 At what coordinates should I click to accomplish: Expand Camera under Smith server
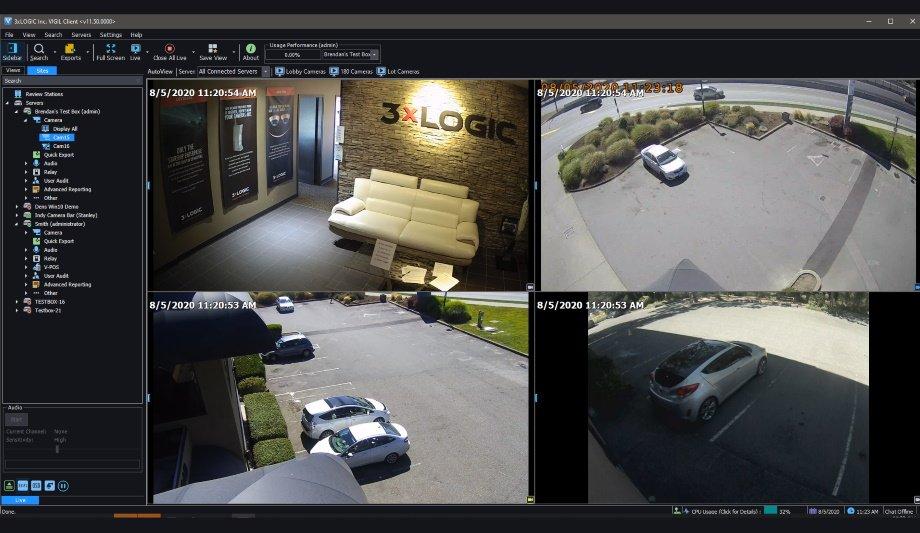point(26,232)
